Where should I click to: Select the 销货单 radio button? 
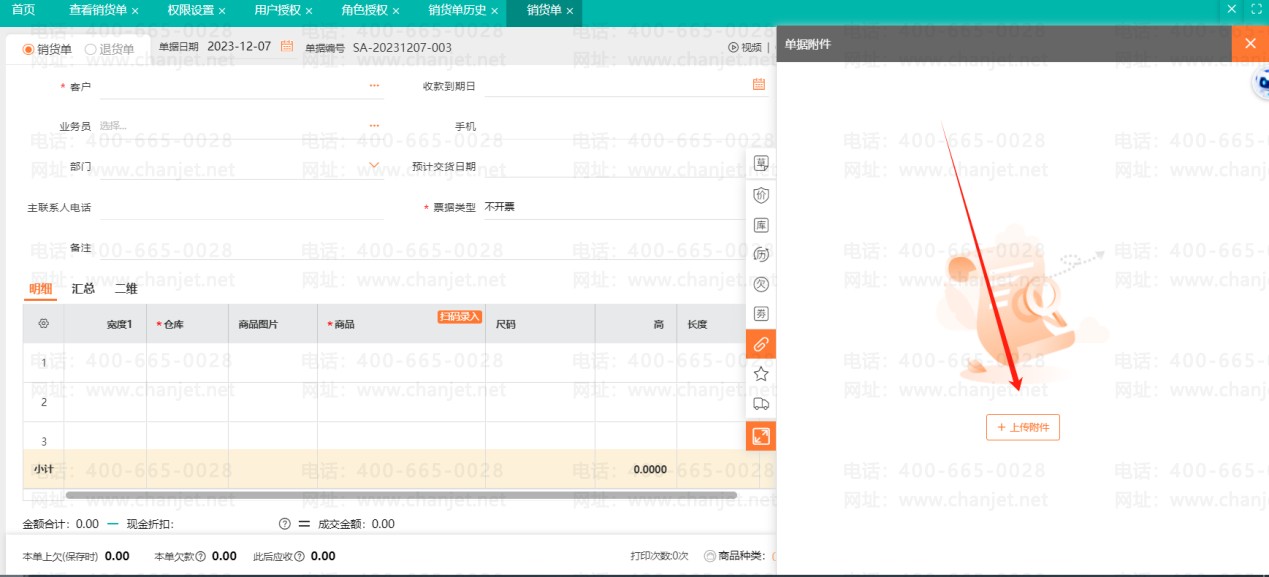(x=29, y=49)
